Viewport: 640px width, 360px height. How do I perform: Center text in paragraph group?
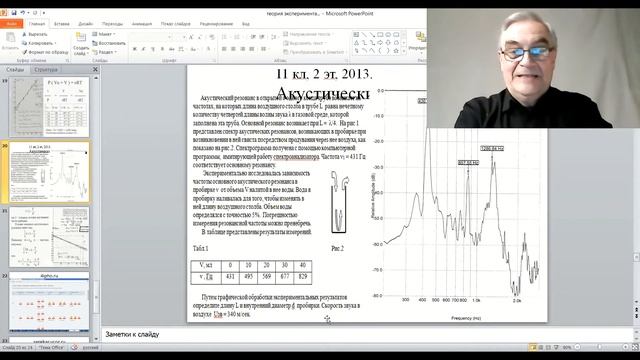pyautogui.click(x=233, y=49)
